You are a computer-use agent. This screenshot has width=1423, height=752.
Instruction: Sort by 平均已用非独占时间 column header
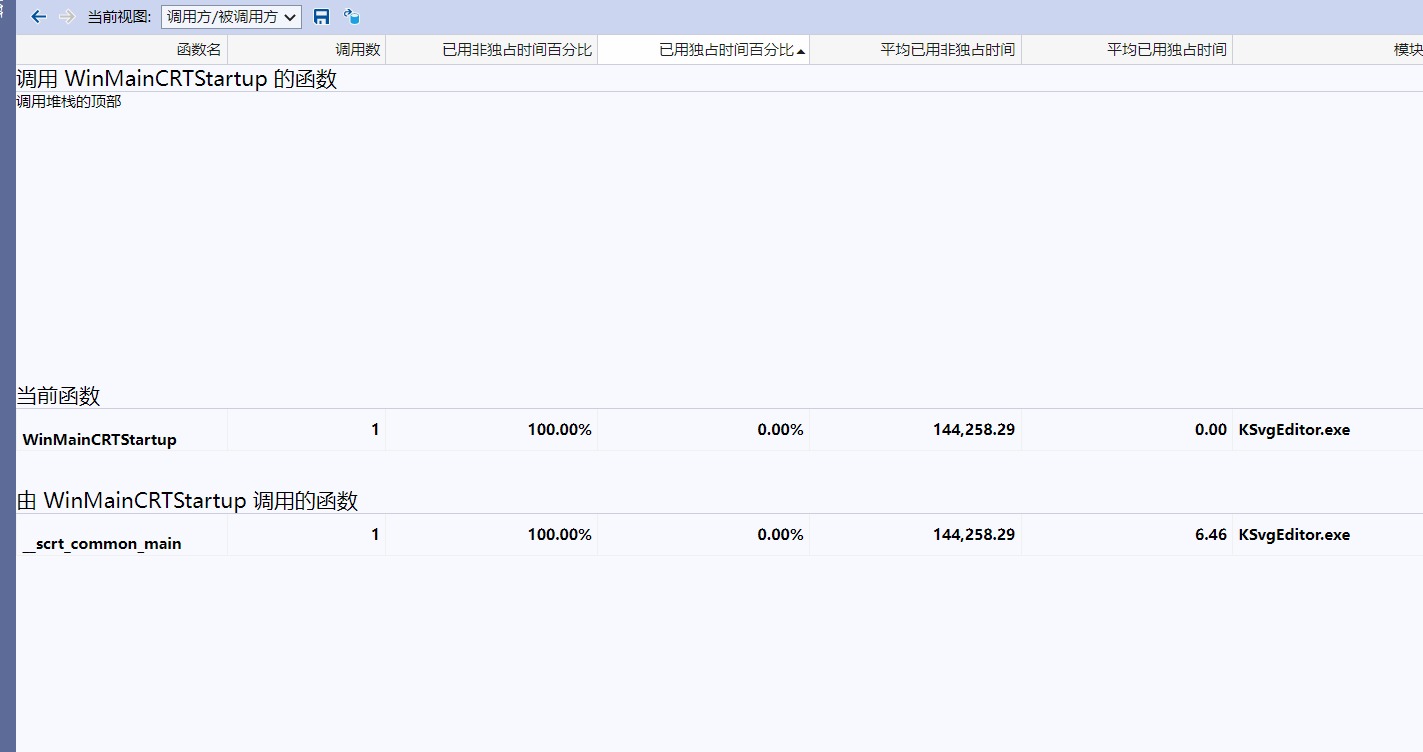[916, 50]
